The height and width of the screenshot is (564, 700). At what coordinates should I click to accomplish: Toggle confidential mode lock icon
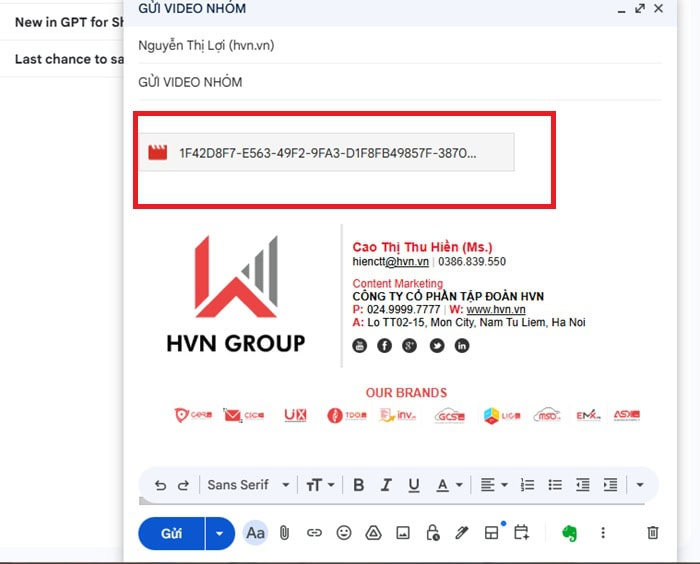coord(432,533)
